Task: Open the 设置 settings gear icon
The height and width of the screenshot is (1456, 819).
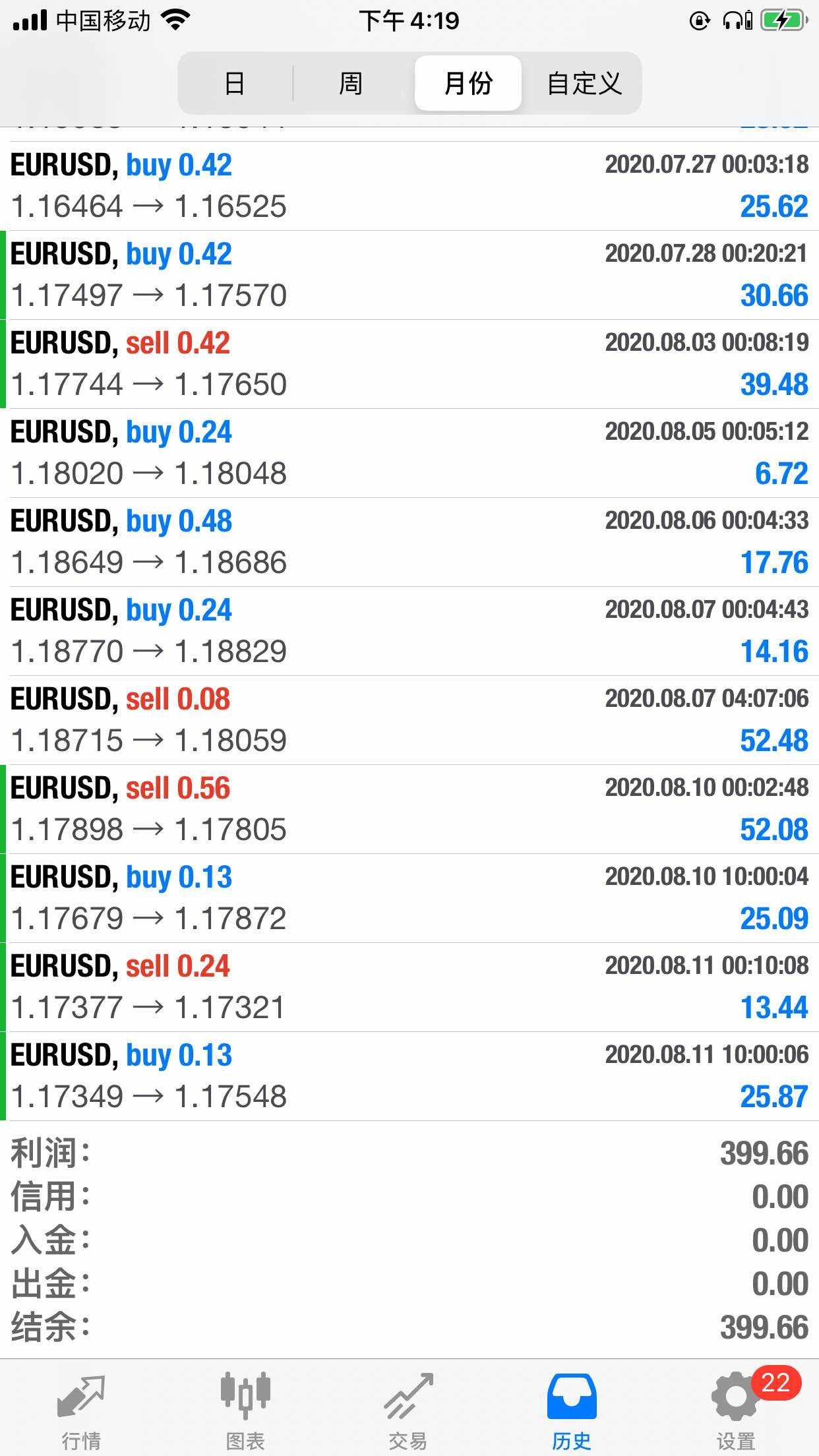Action: 735,1397
